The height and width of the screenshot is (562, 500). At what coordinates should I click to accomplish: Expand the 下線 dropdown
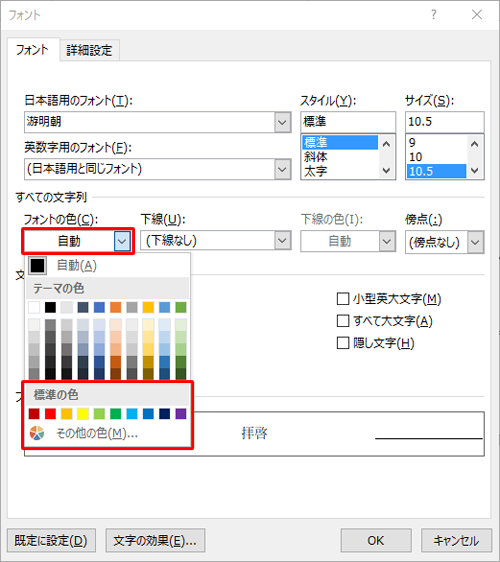[282, 241]
